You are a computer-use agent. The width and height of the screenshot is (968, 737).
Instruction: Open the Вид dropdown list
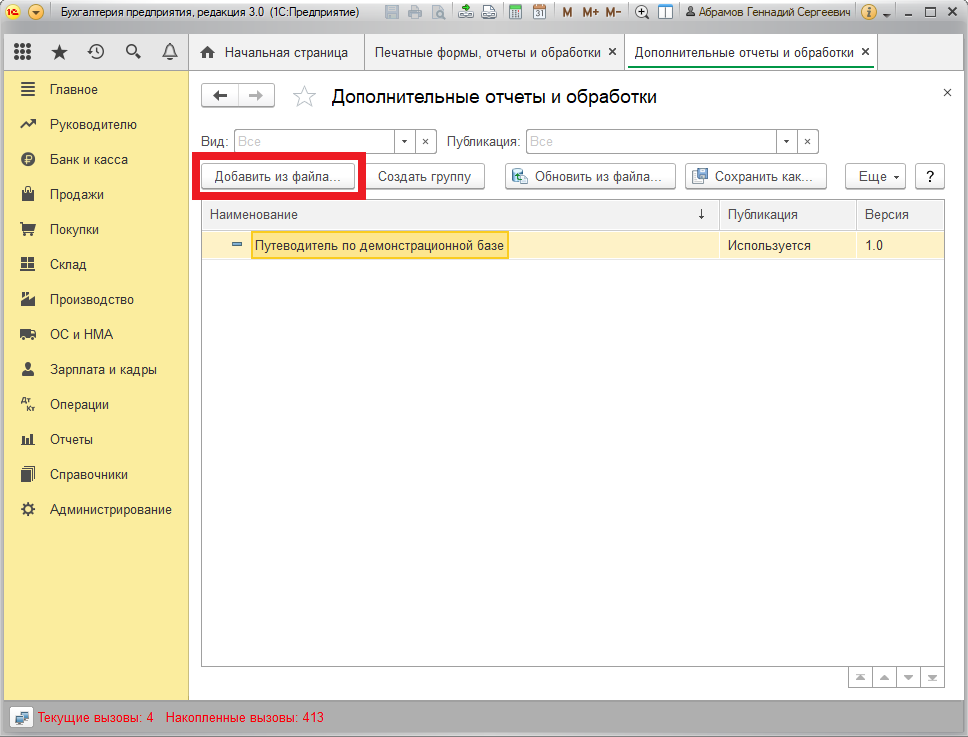click(x=404, y=142)
